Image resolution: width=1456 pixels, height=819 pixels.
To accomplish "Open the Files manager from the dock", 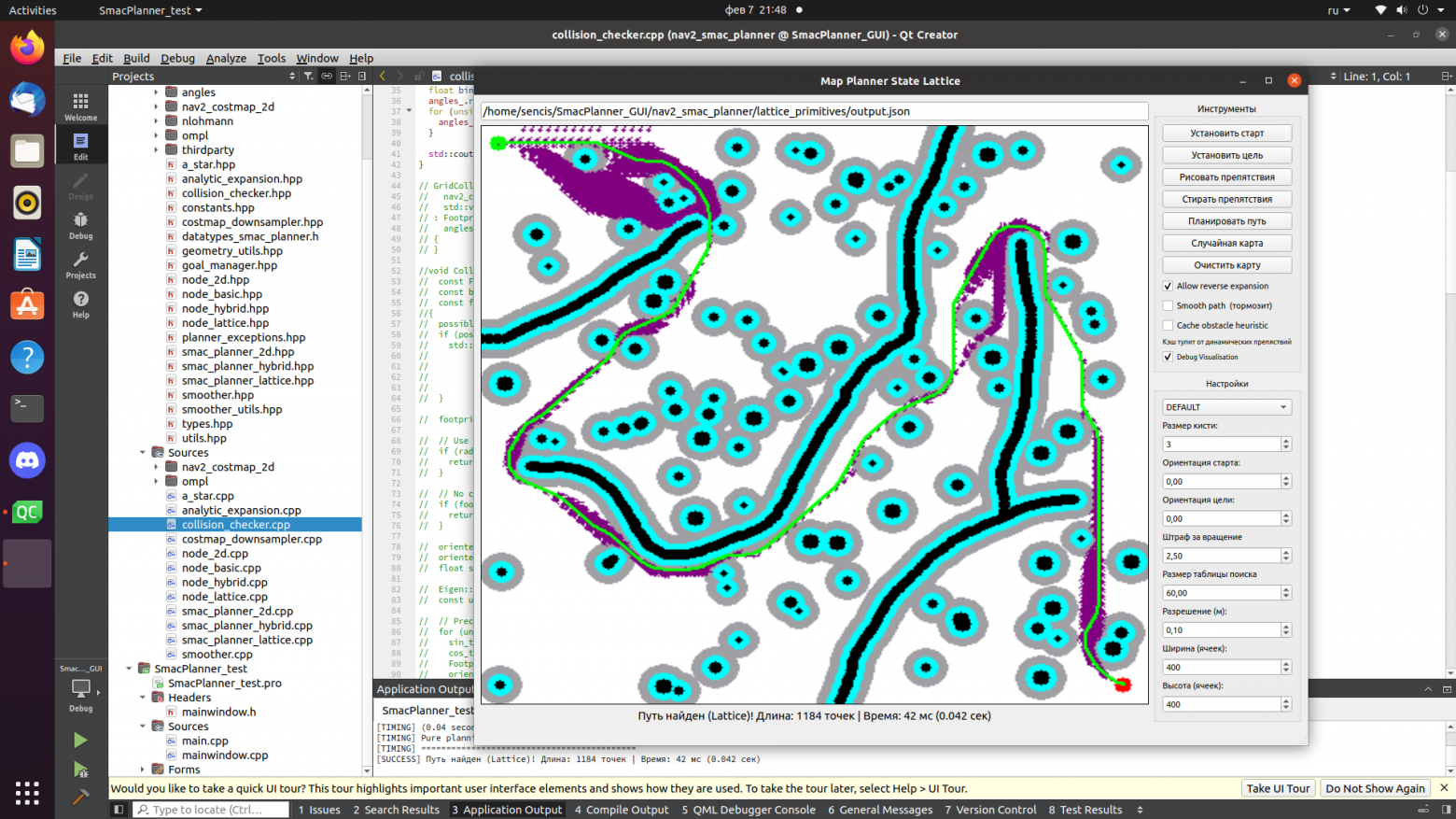I will [27, 150].
